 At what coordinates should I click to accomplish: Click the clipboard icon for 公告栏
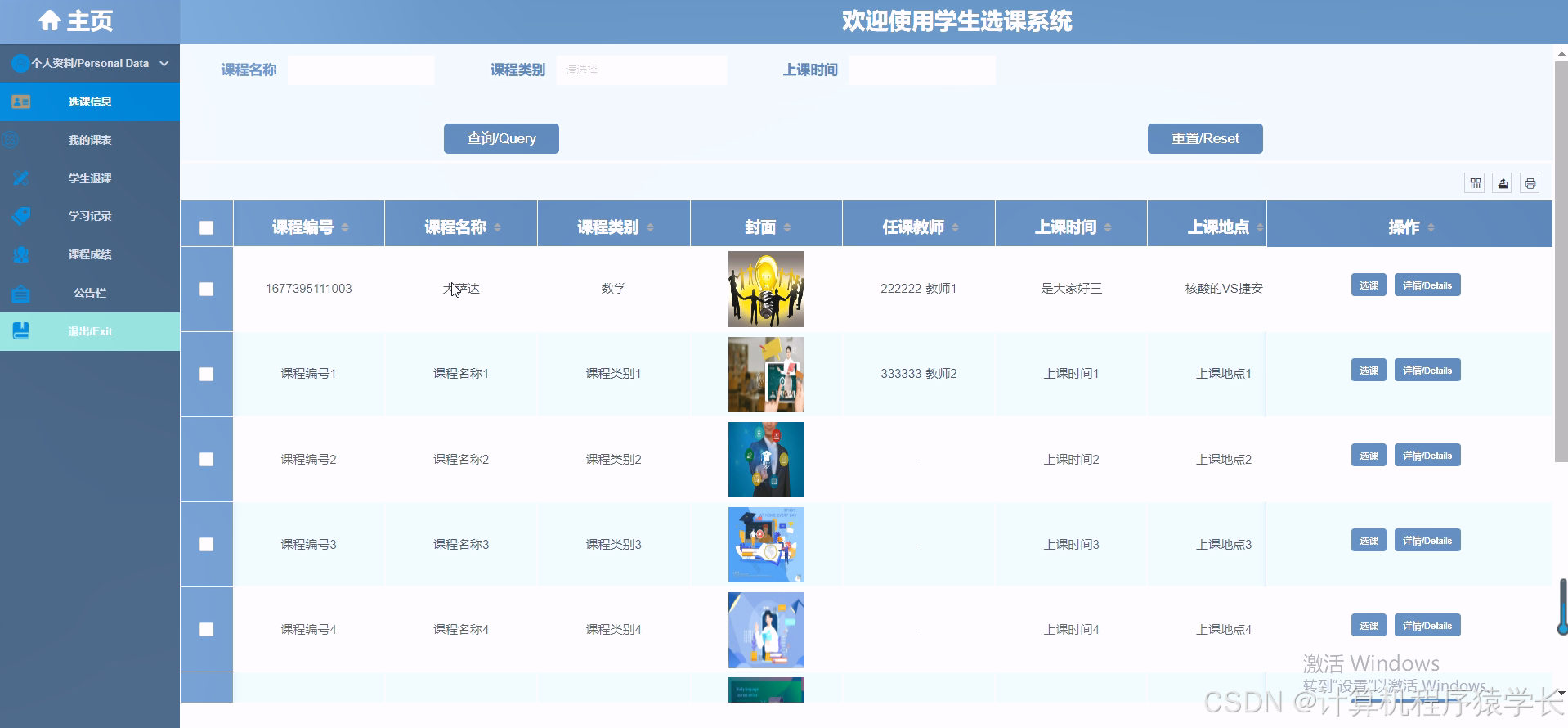(x=21, y=293)
